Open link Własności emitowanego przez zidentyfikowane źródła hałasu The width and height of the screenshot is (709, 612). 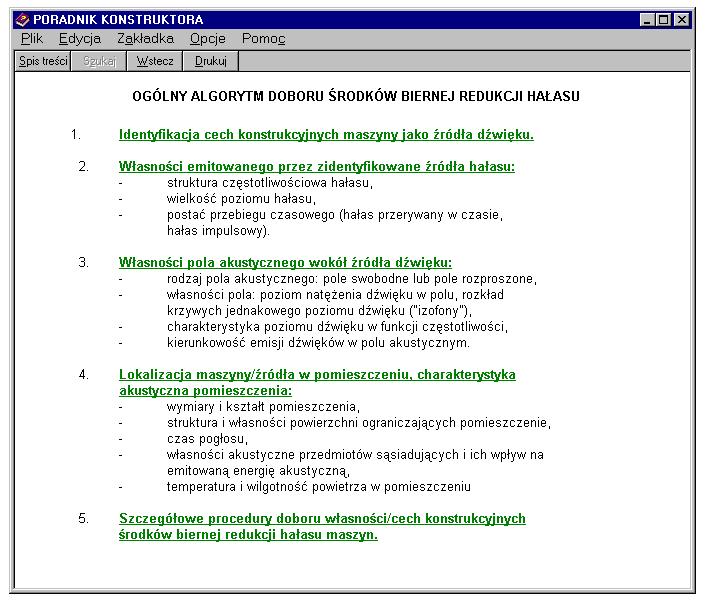click(317, 166)
